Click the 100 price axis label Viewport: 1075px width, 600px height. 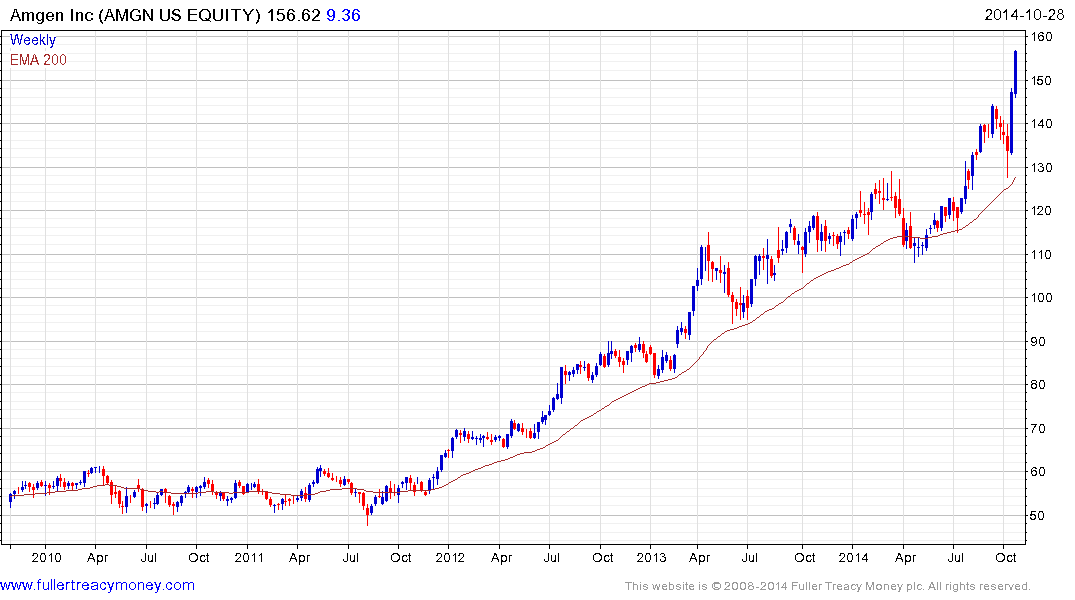1042,298
